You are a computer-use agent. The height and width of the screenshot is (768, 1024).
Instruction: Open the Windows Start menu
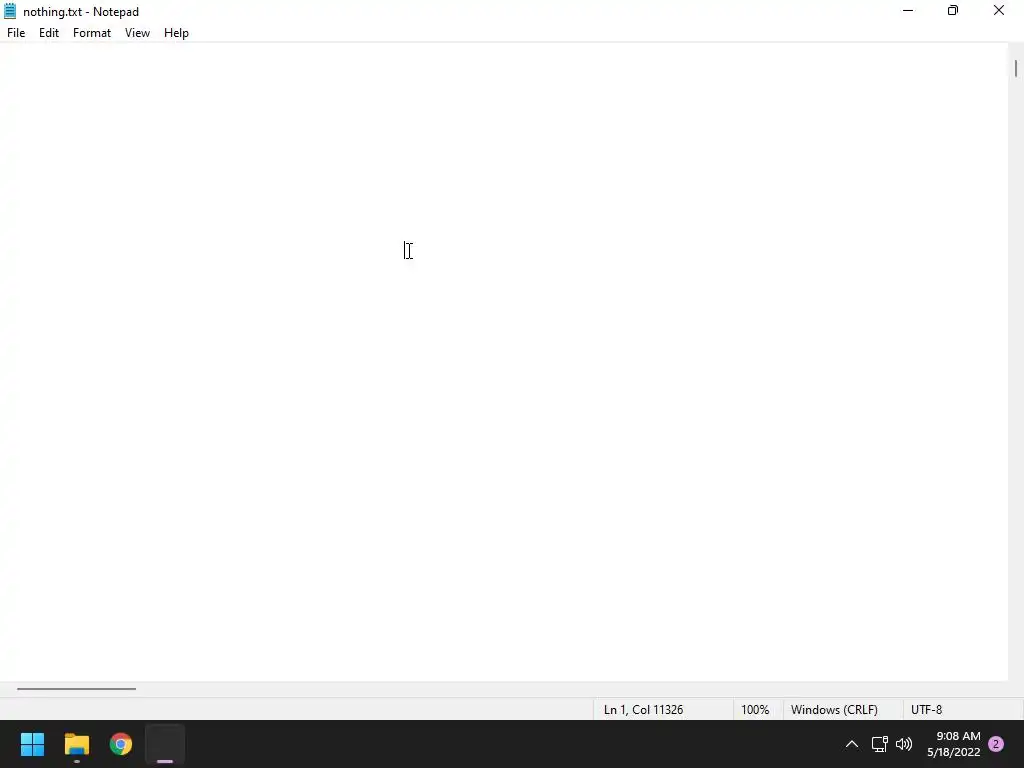pos(33,744)
